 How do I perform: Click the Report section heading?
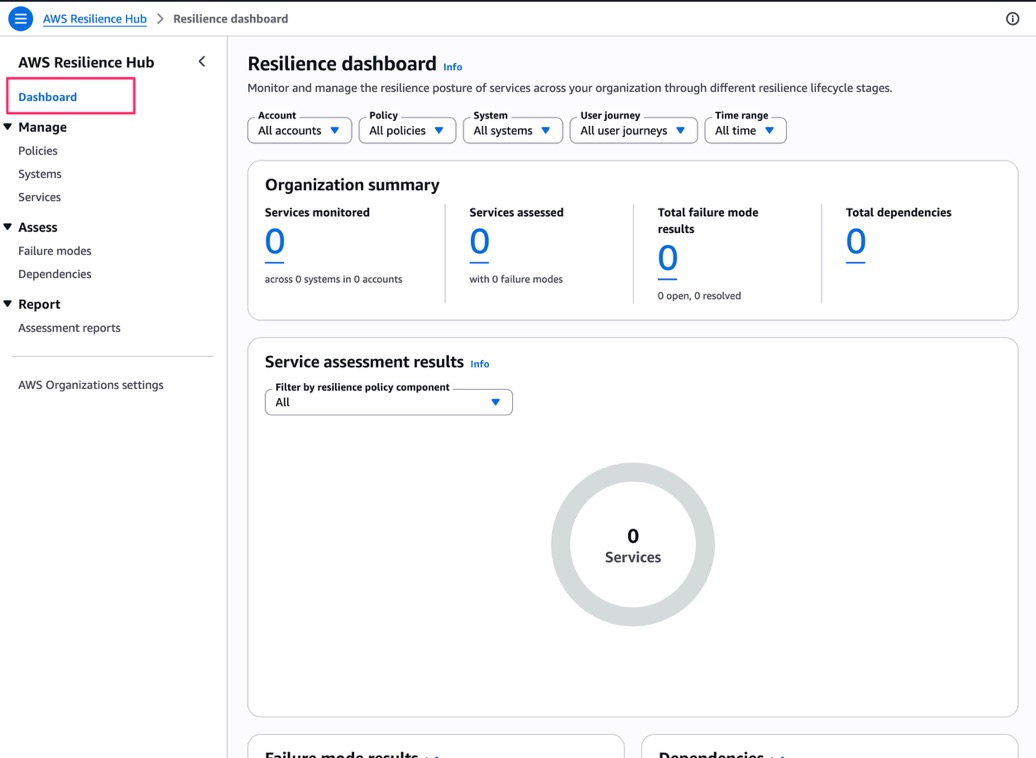[39, 304]
